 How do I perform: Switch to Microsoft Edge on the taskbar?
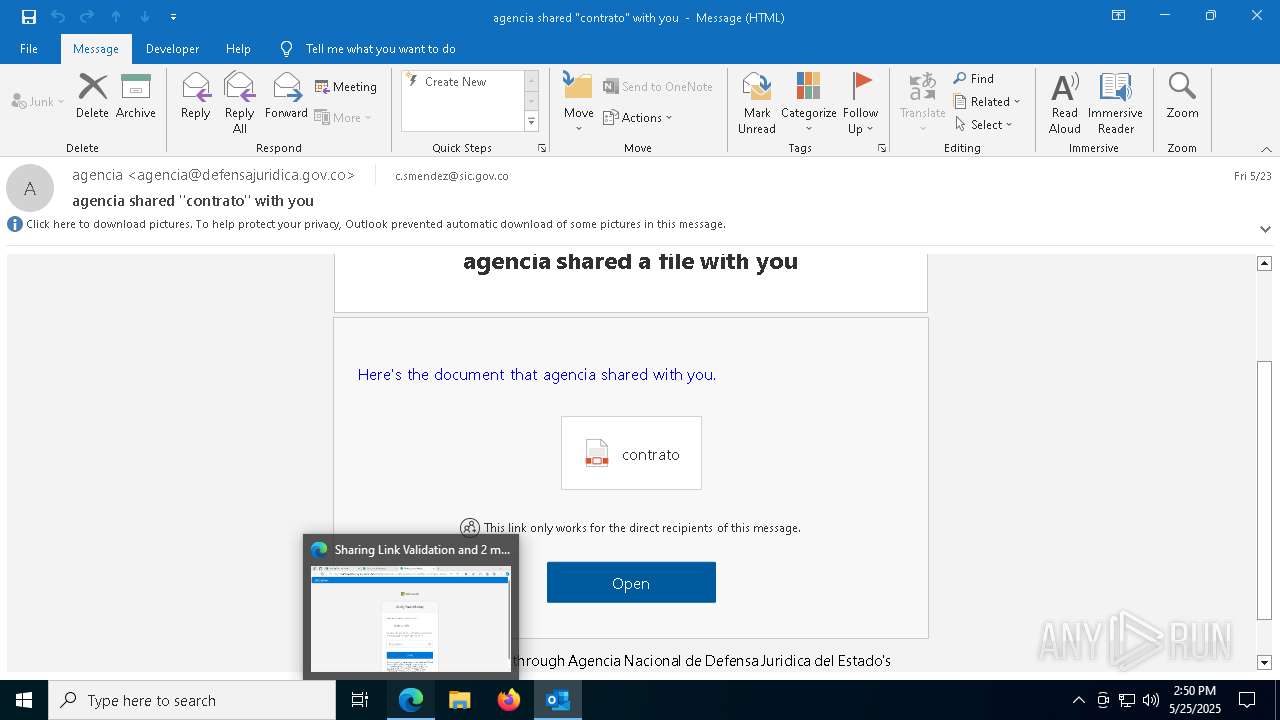(x=411, y=700)
